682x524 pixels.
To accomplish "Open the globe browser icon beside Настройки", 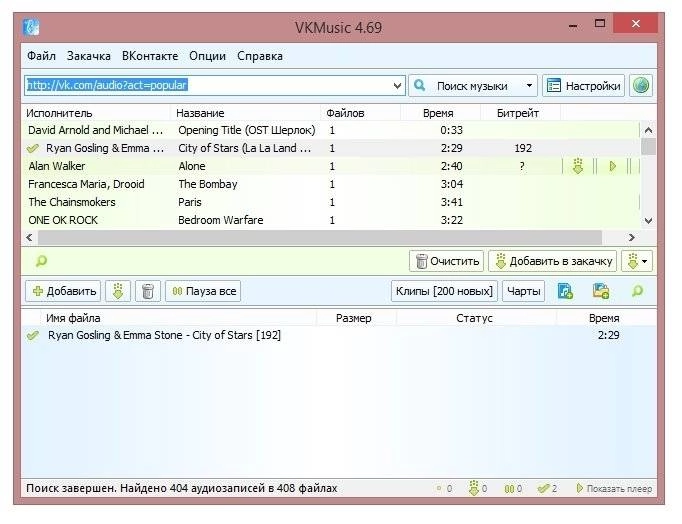I will 641,85.
